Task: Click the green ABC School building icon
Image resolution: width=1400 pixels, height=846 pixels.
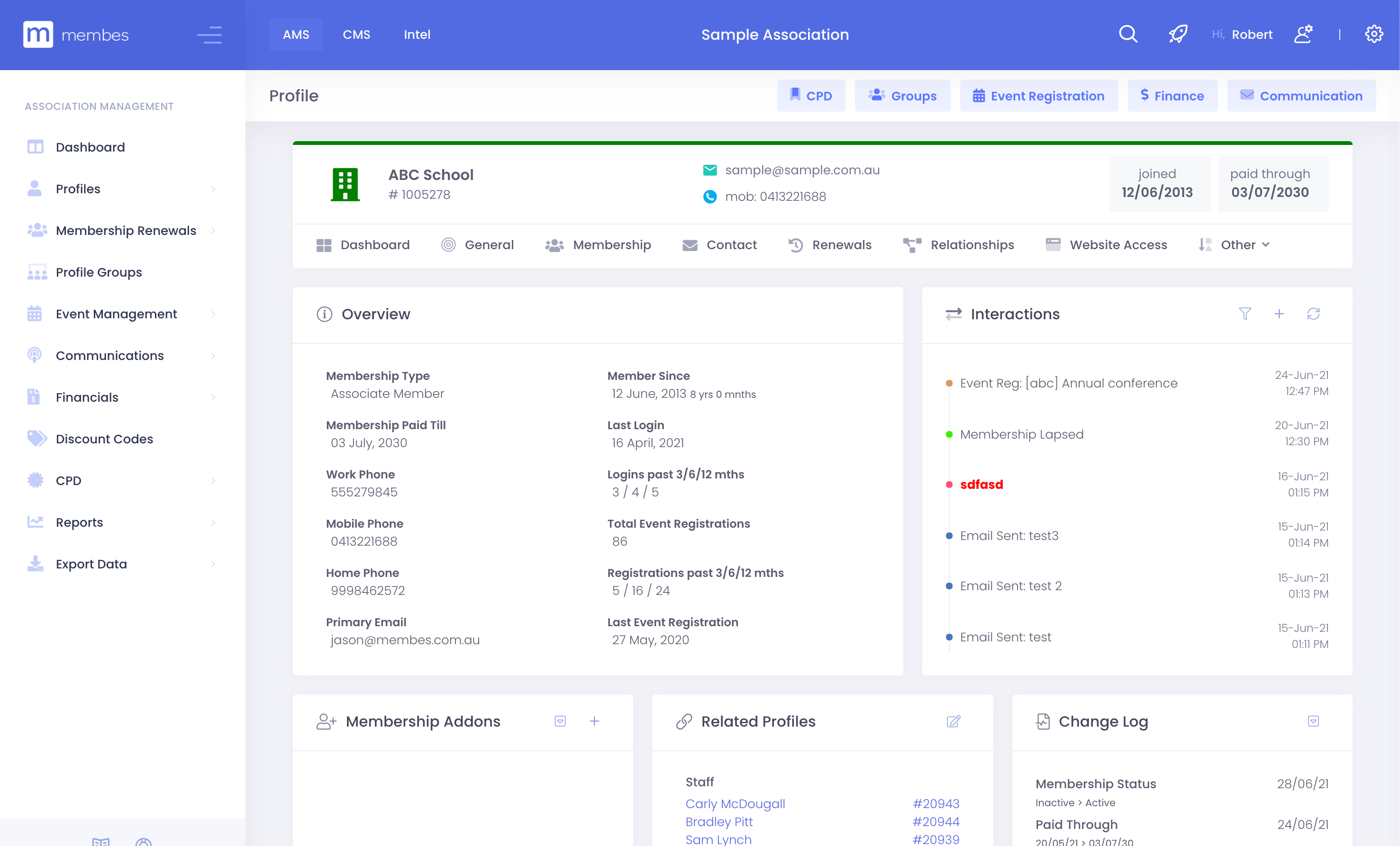Action: (345, 184)
